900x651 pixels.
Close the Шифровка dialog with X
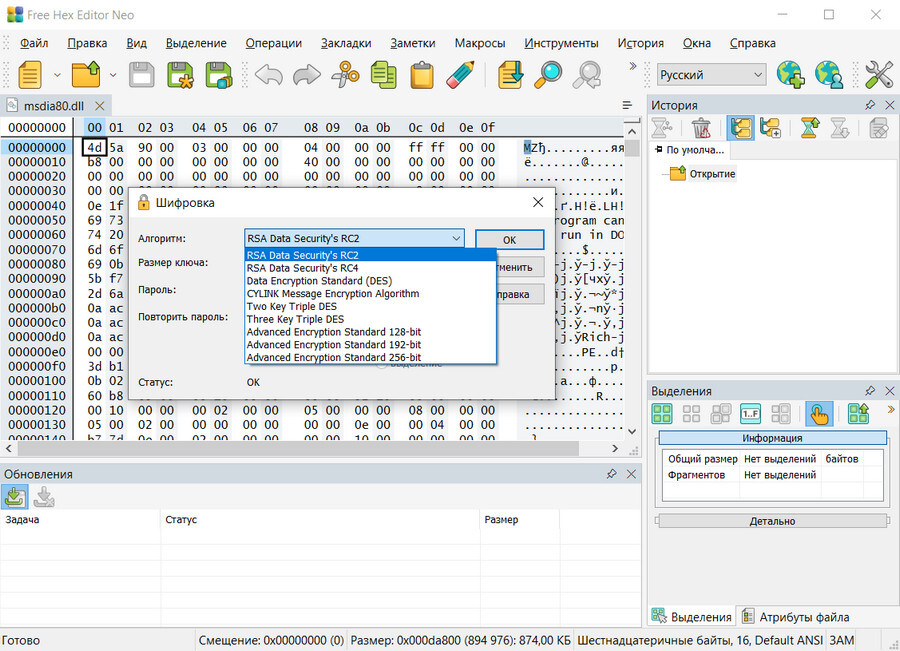pos(538,202)
